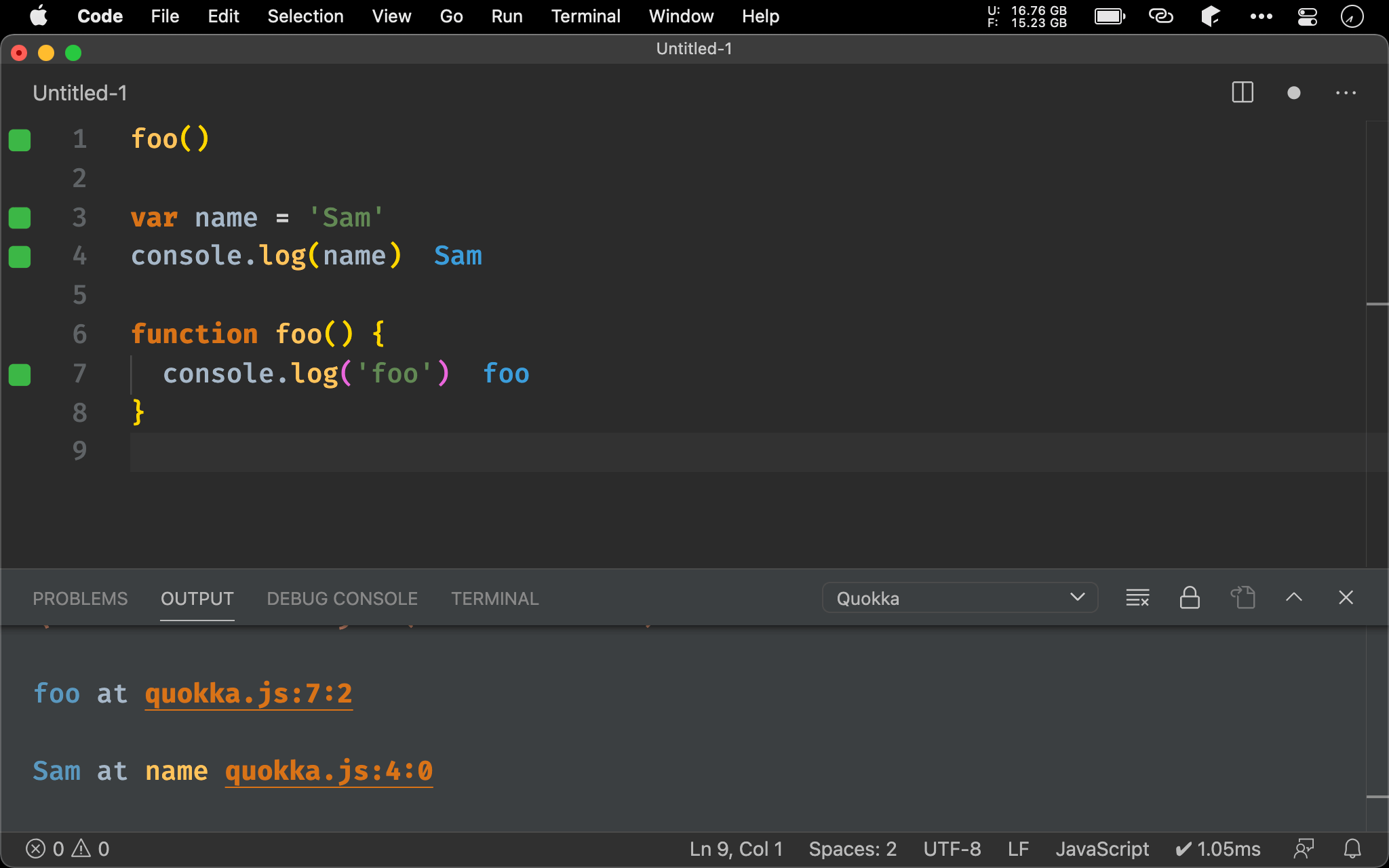Open output log in editor icon
The image size is (1389, 868).
[1243, 597]
